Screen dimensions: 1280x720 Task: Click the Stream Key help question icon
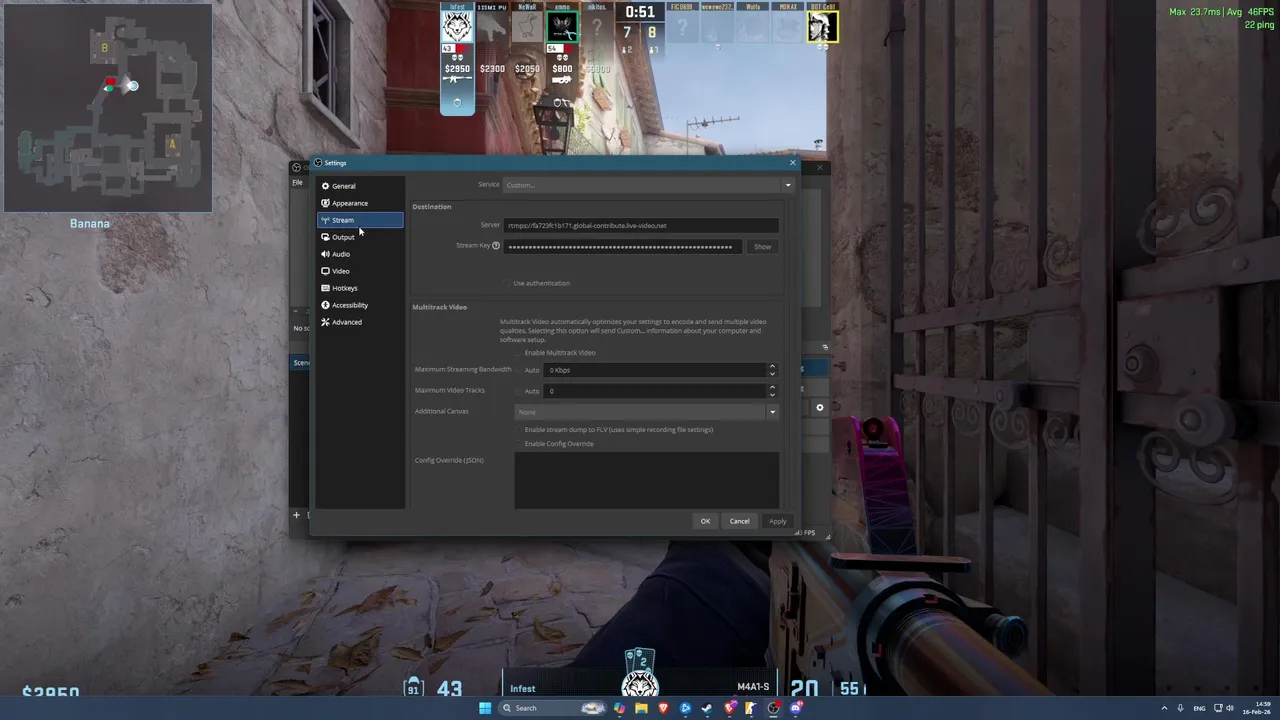496,245
